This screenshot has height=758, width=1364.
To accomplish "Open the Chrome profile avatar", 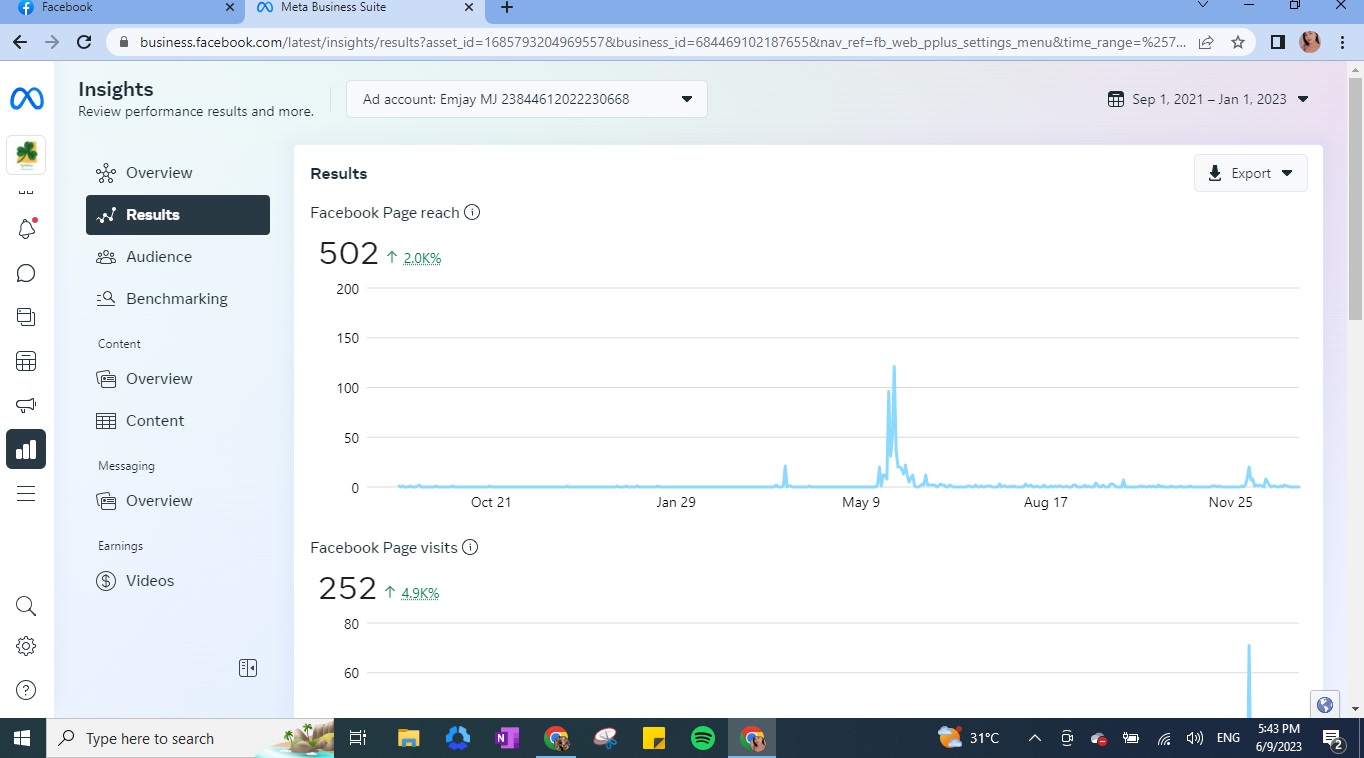I will [1310, 42].
